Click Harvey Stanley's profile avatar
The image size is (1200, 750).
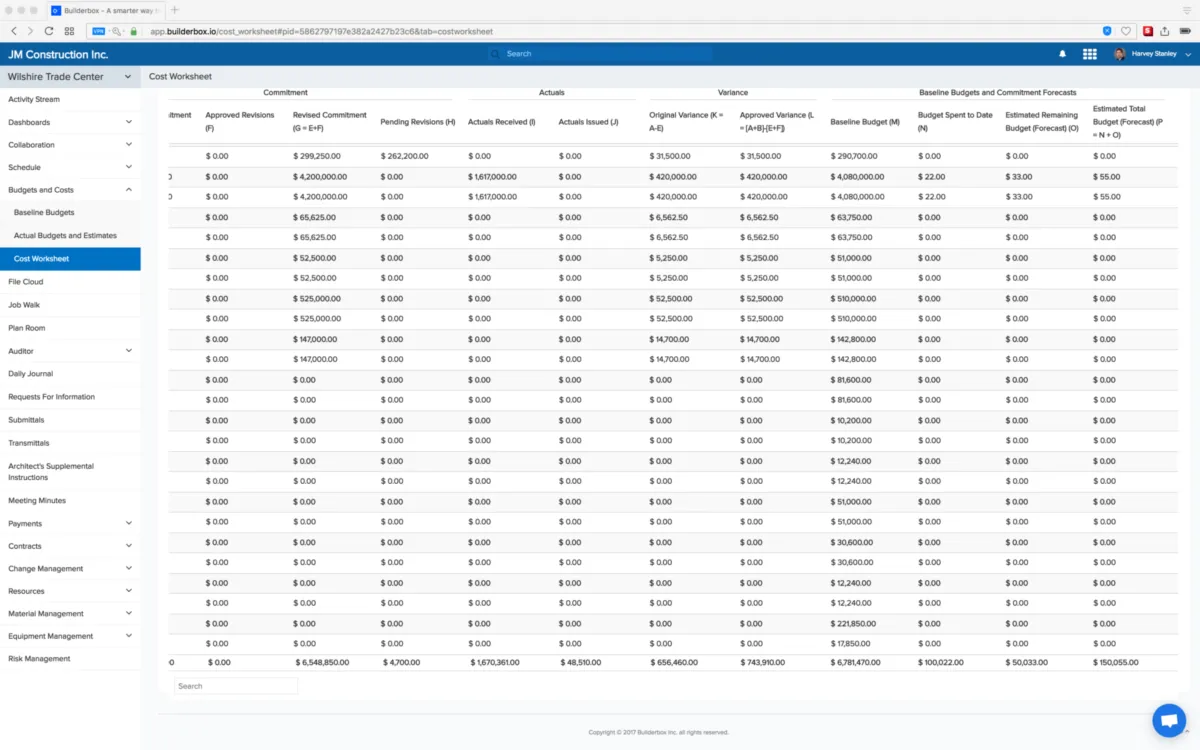1119,54
